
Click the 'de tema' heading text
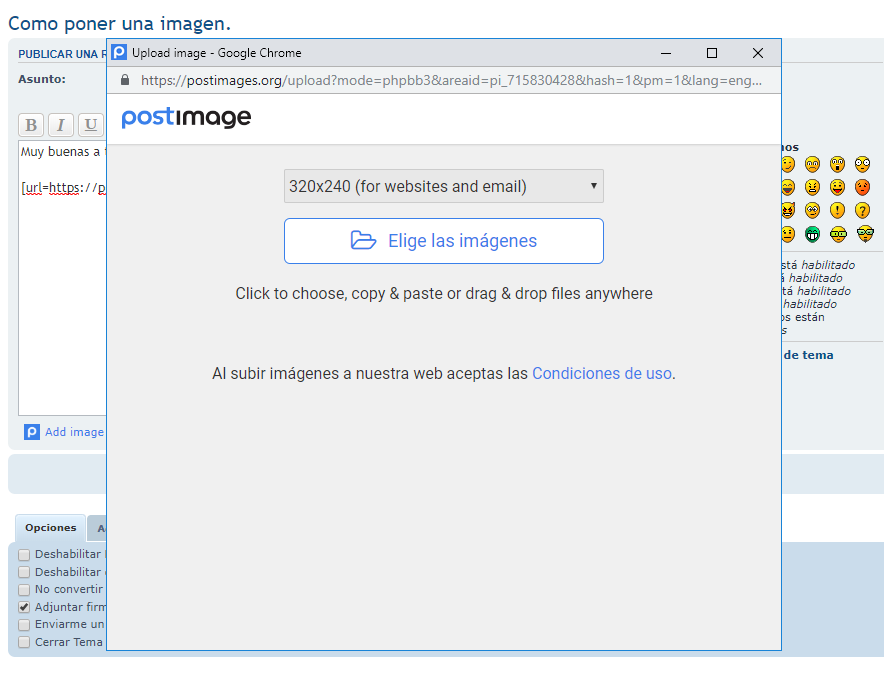[x=808, y=355]
